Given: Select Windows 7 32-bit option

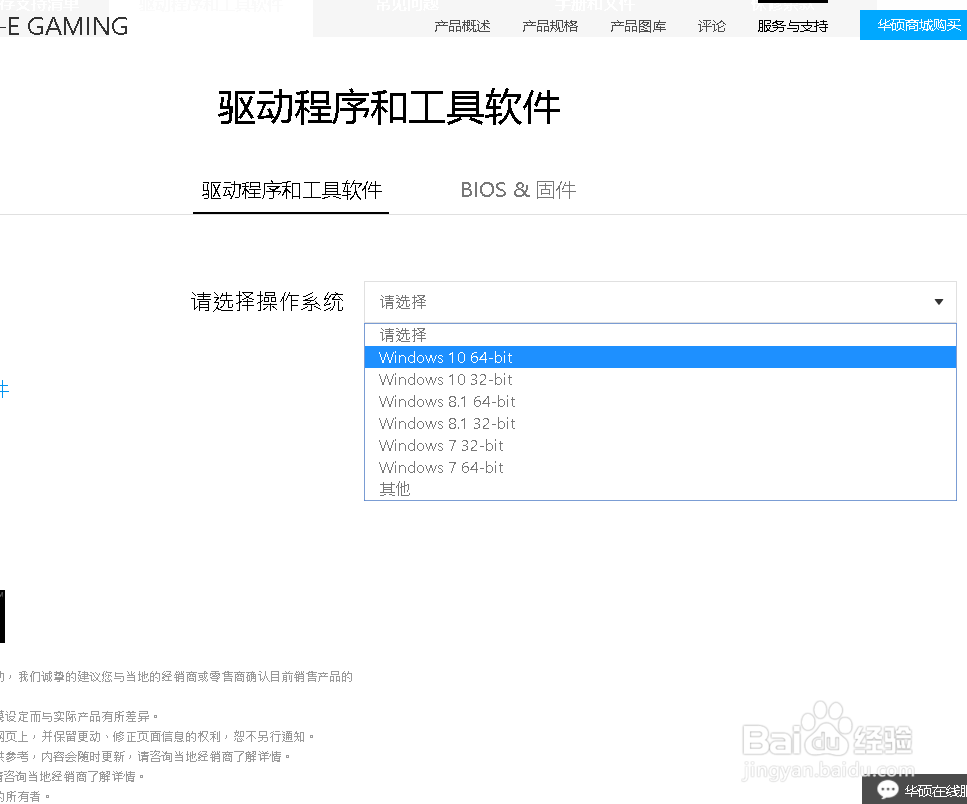Looking at the screenshot, I should pos(660,445).
